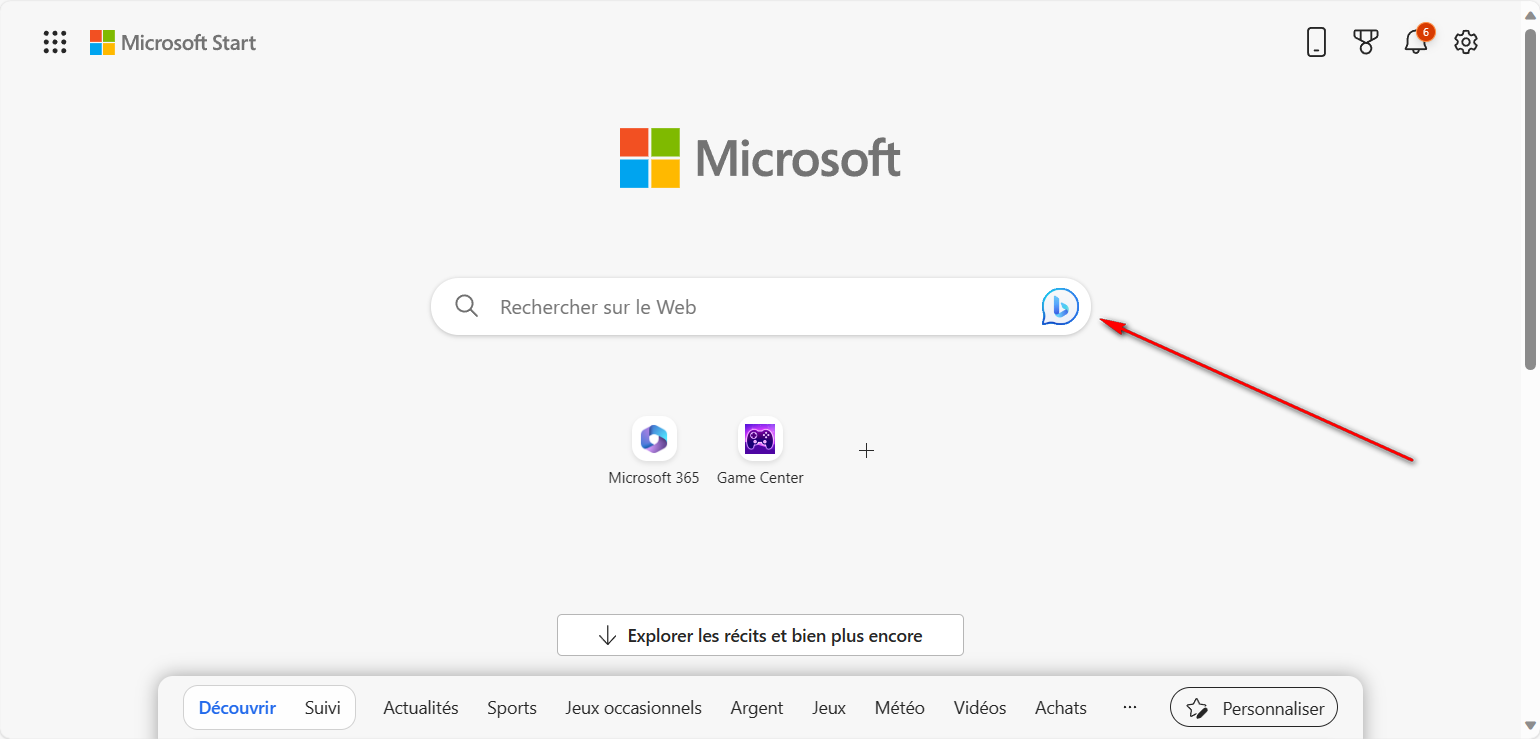Image resolution: width=1540 pixels, height=739 pixels.
Task: Click the Microsoft Start logo
Action: click(172, 41)
